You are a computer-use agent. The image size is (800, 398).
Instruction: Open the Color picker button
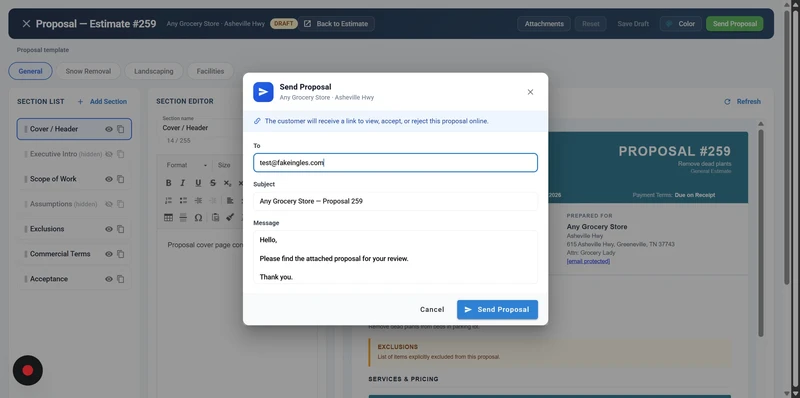point(681,23)
